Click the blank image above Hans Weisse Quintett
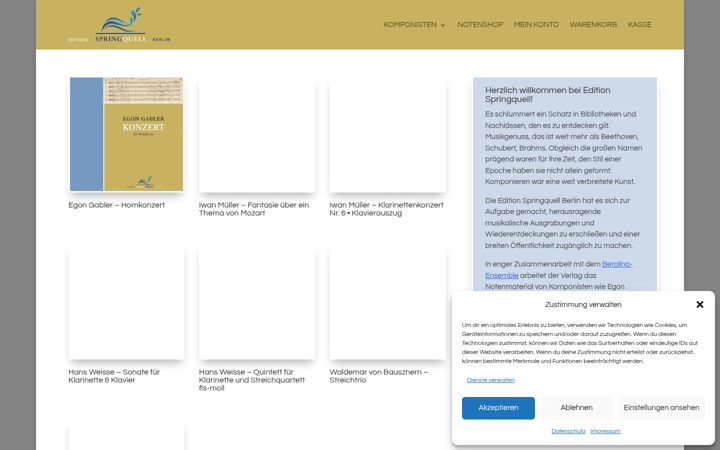The image size is (720, 450). (257, 303)
